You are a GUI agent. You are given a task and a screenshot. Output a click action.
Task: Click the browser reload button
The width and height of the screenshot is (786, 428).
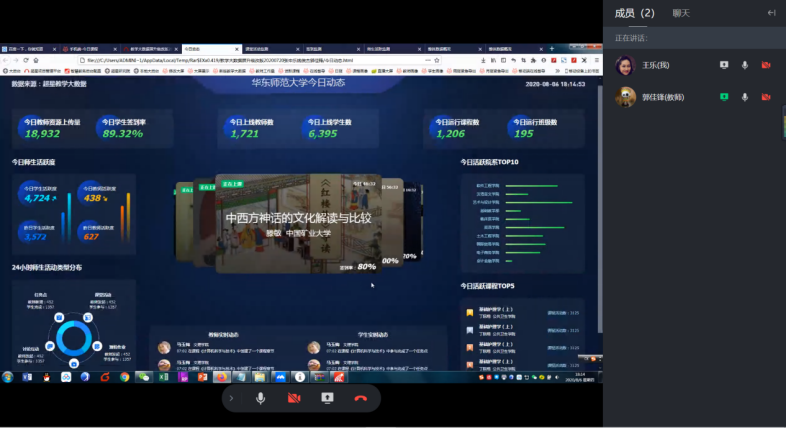[26, 60]
